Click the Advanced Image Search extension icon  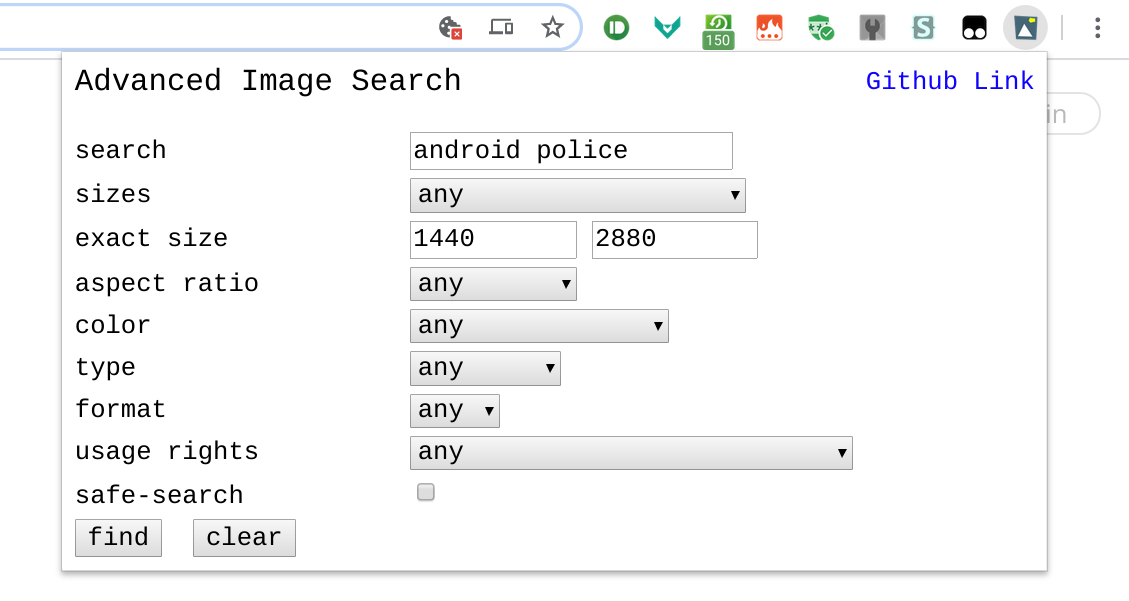coord(1025,28)
